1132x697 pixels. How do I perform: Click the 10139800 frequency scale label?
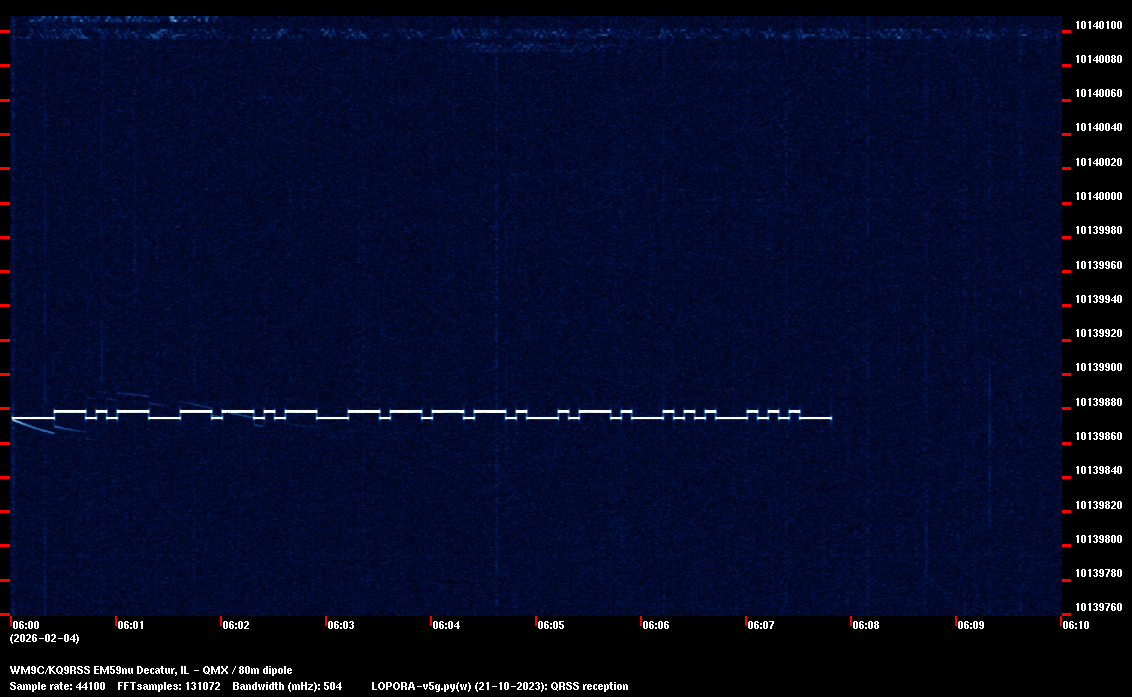(1097, 539)
